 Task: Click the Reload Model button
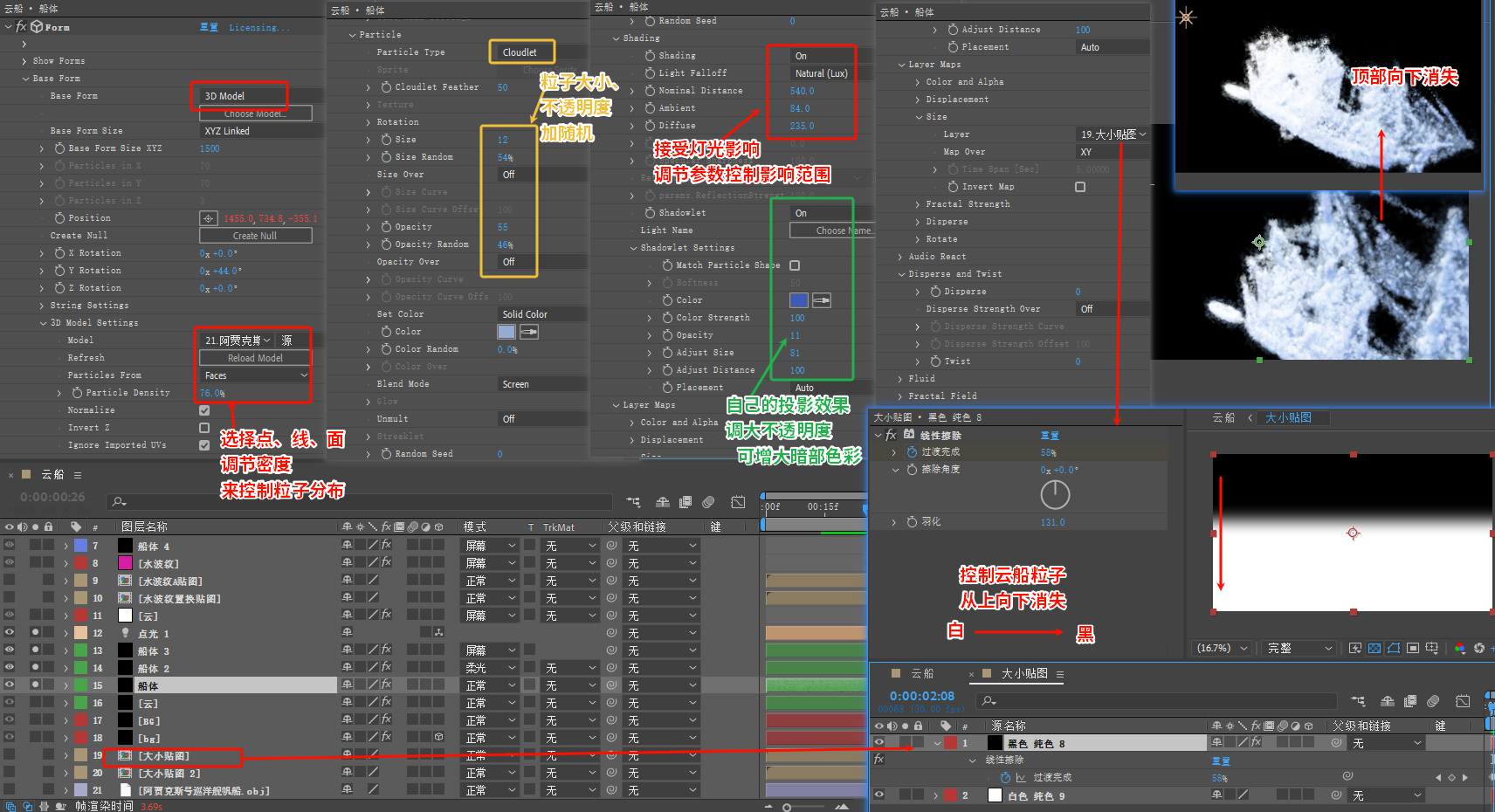256,358
